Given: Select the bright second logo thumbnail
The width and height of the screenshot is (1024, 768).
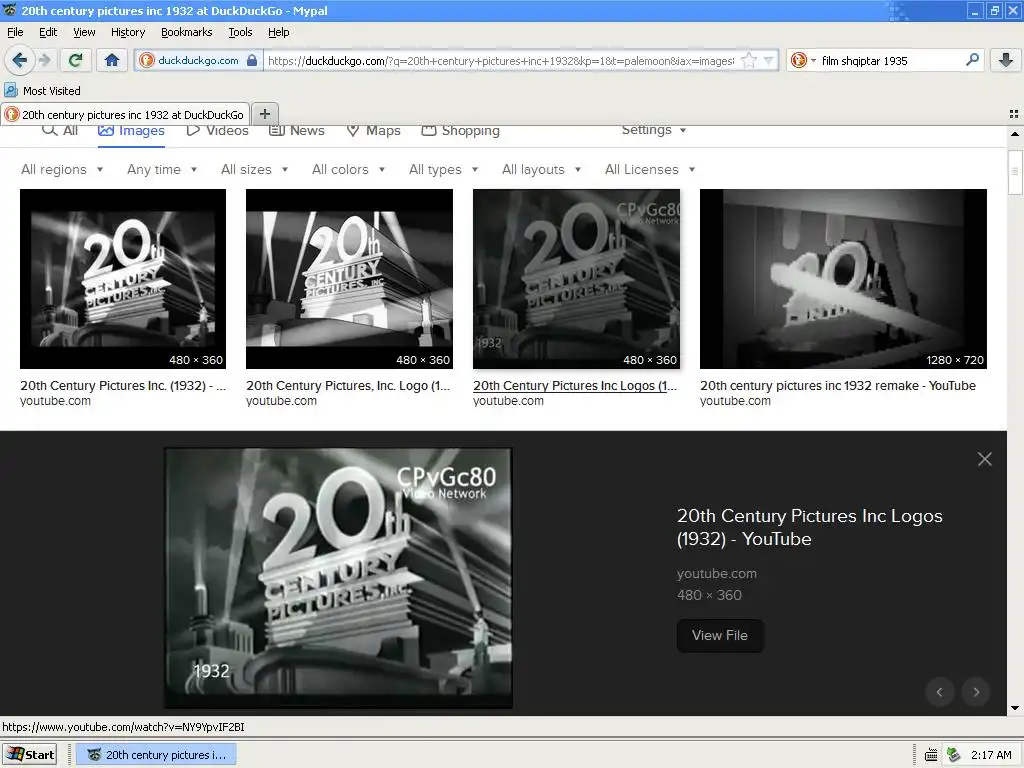Looking at the screenshot, I should pos(349,279).
